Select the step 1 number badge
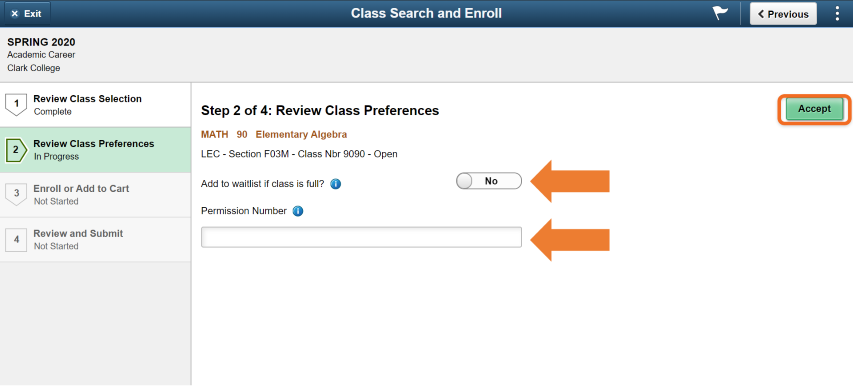 16,104
